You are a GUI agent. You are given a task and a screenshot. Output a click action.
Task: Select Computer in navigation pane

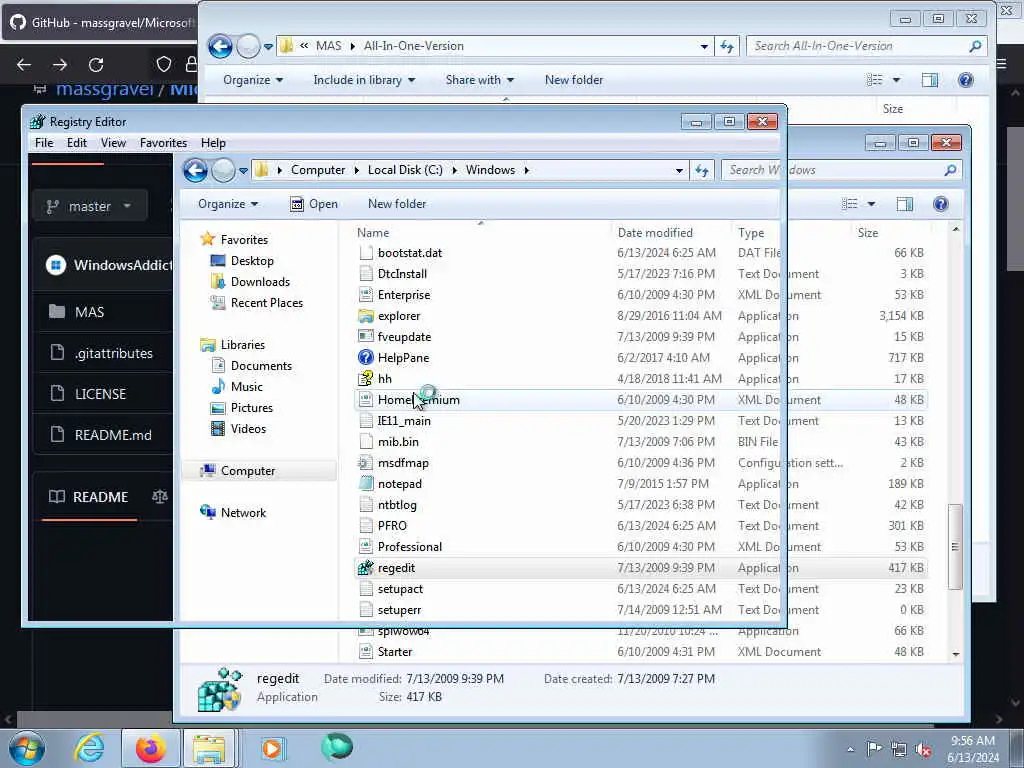[x=248, y=471]
